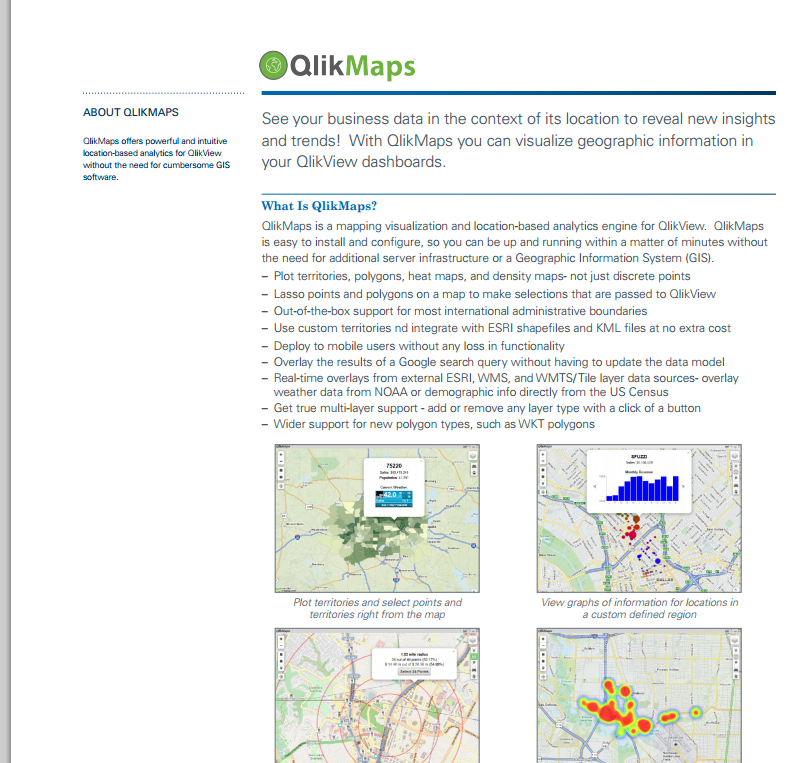Click the blue bar chart in the map popup
The height and width of the screenshot is (763, 790).
(x=642, y=488)
